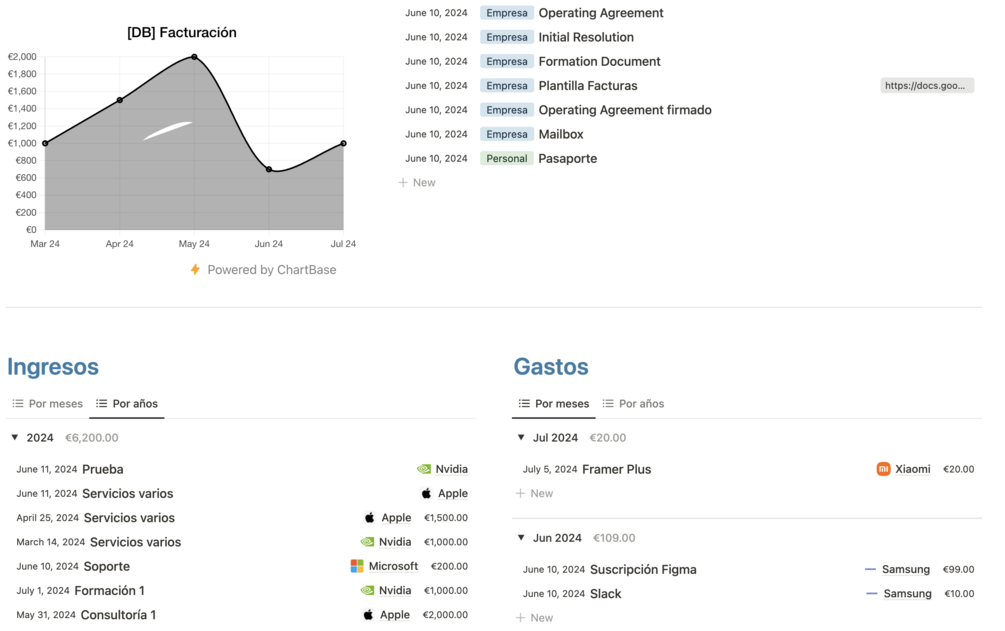Switch Ingresos to Por meses view
The height and width of the screenshot is (631, 1005).
click(x=48, y=404)
